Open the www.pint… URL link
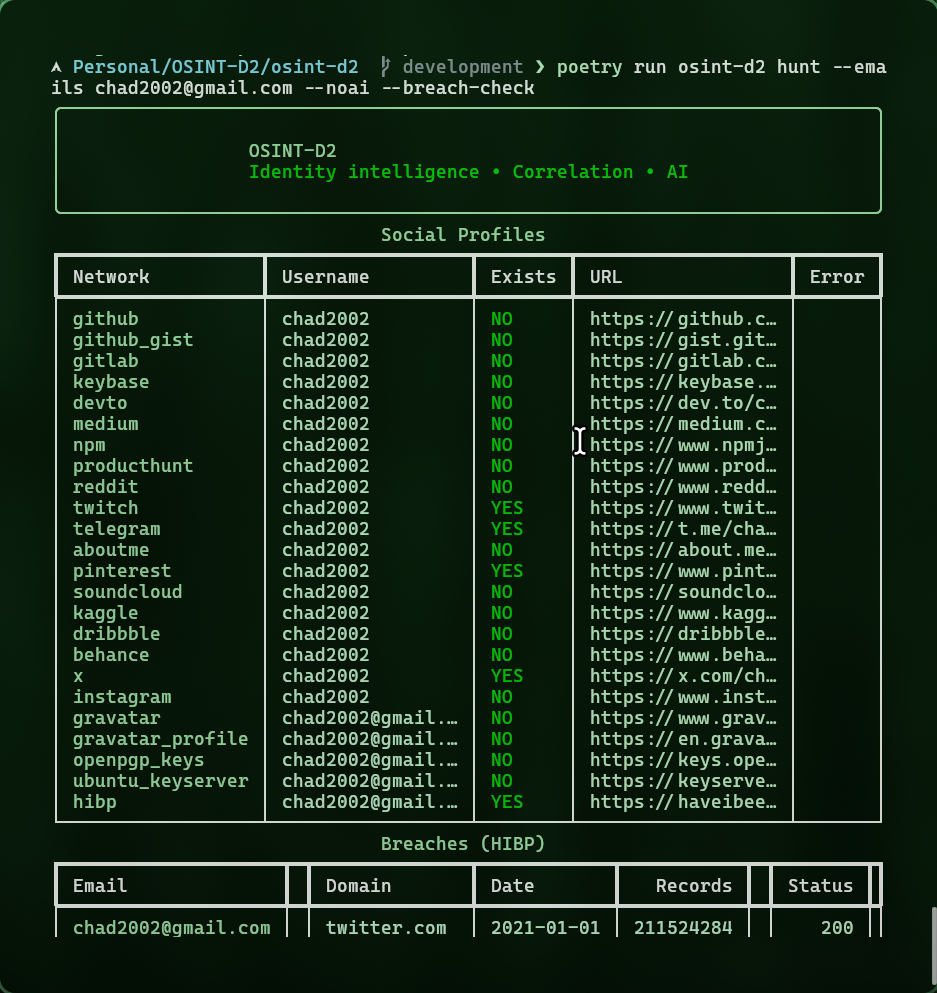The height and width of the screenshot is (993, 937). pyautogui.click(x=683, y=571)
